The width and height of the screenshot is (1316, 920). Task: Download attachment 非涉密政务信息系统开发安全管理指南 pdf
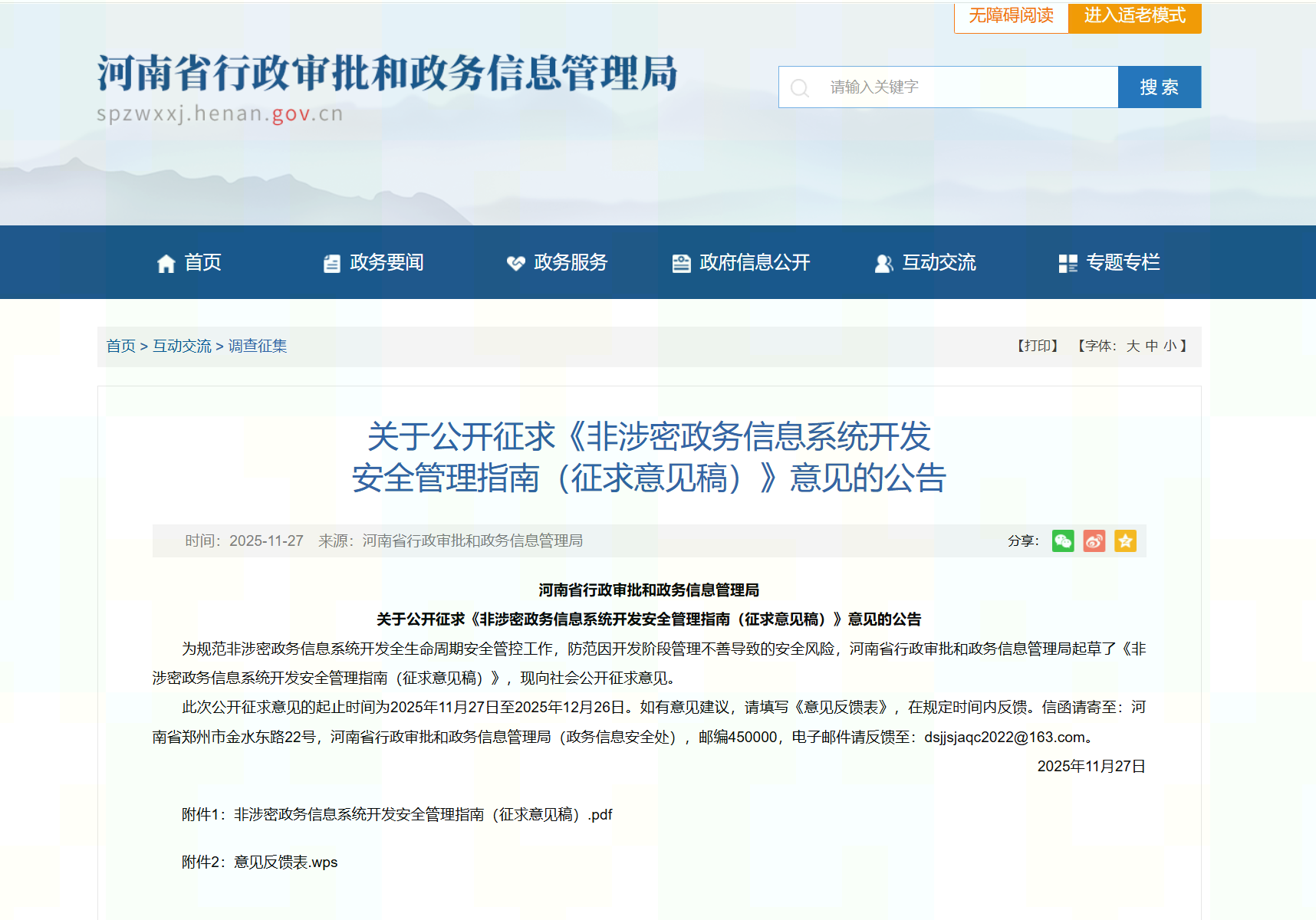[423, 815]
